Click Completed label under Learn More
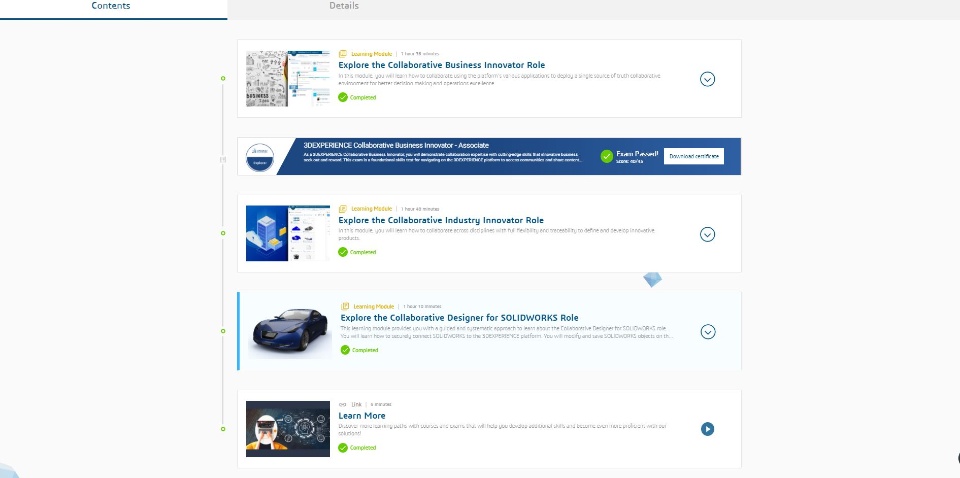Viewport: 960px width, 478px height. pyautogui.click(x=363, y=448)
